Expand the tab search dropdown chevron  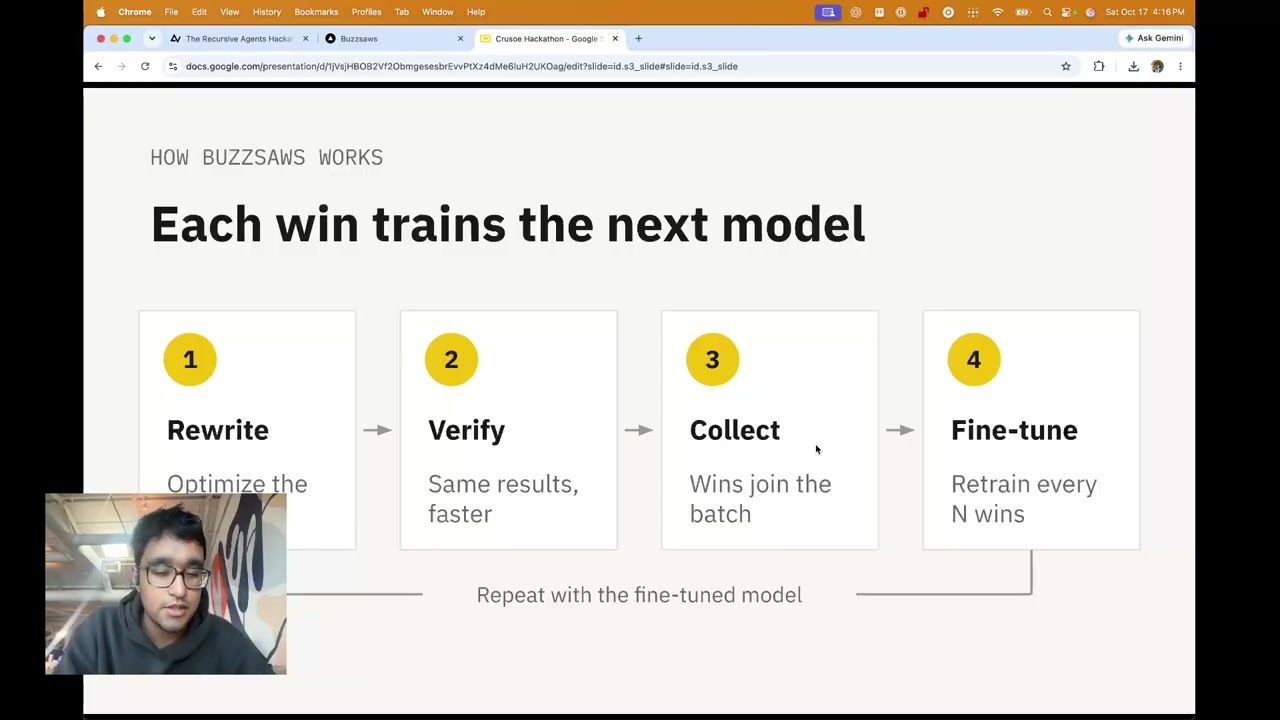coord(152,38)
